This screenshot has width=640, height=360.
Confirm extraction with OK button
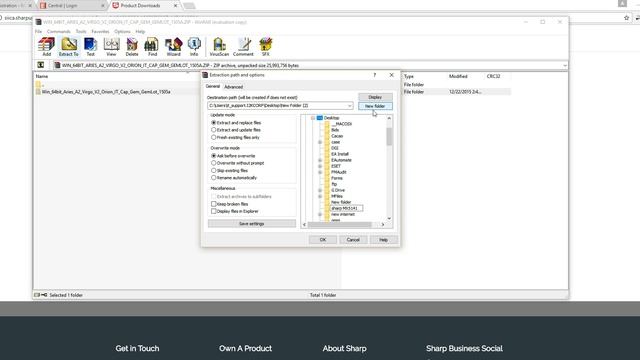click(323, 240)
